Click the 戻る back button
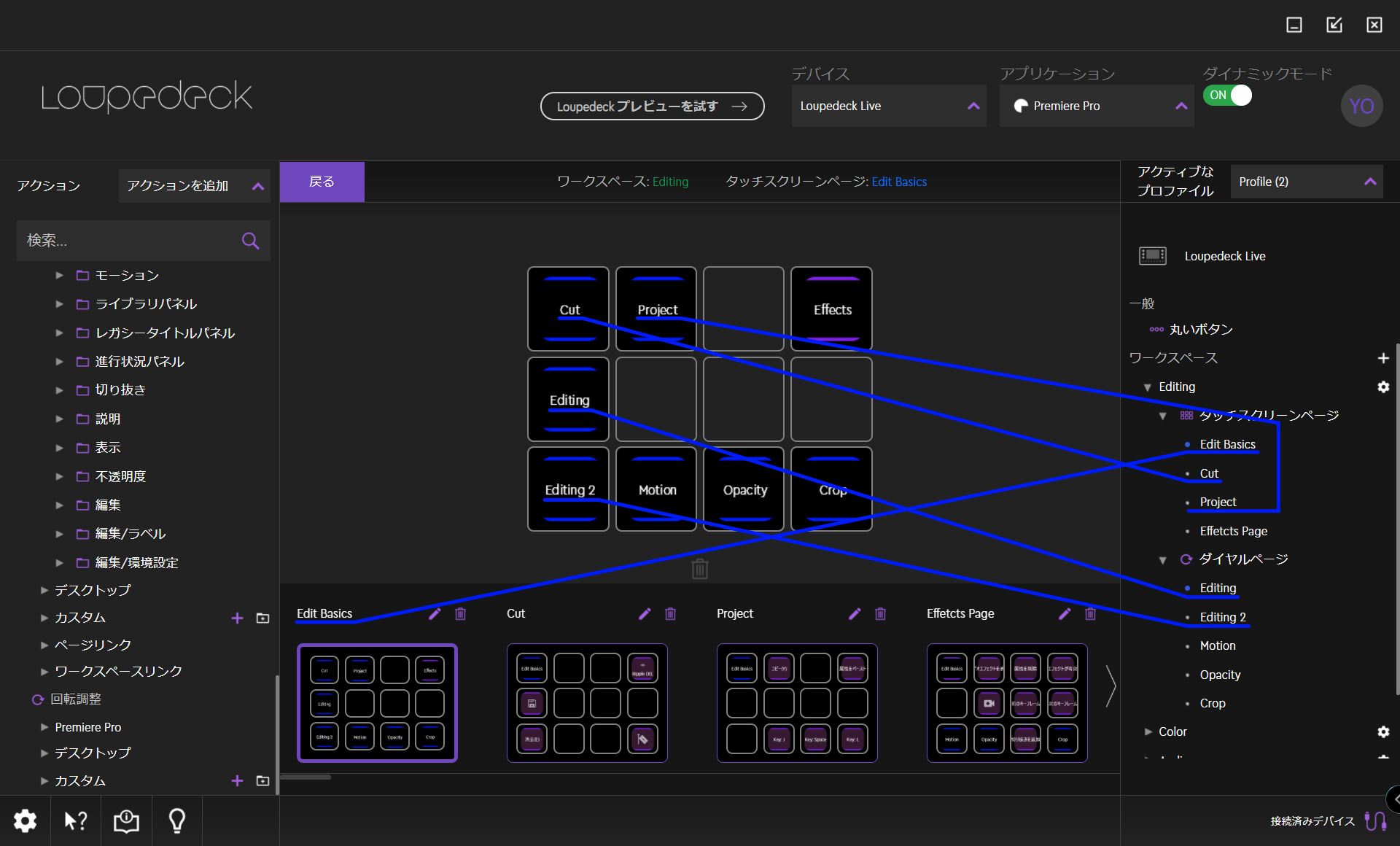This screenshot has height=846, width=1400. pyautogui.click(x=322, y=182)
